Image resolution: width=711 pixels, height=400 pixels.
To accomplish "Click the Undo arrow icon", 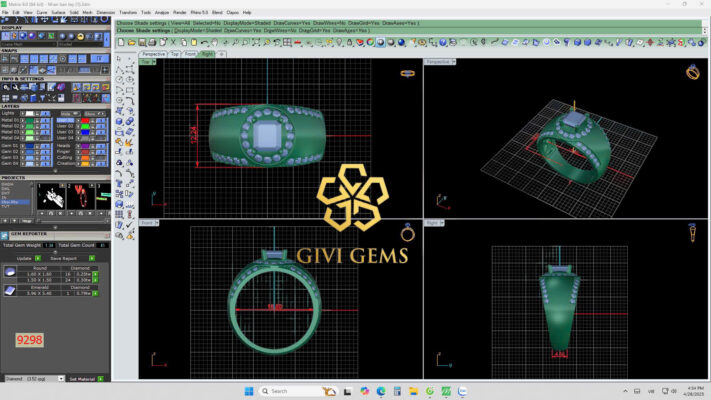I will (x=205, y=43).
